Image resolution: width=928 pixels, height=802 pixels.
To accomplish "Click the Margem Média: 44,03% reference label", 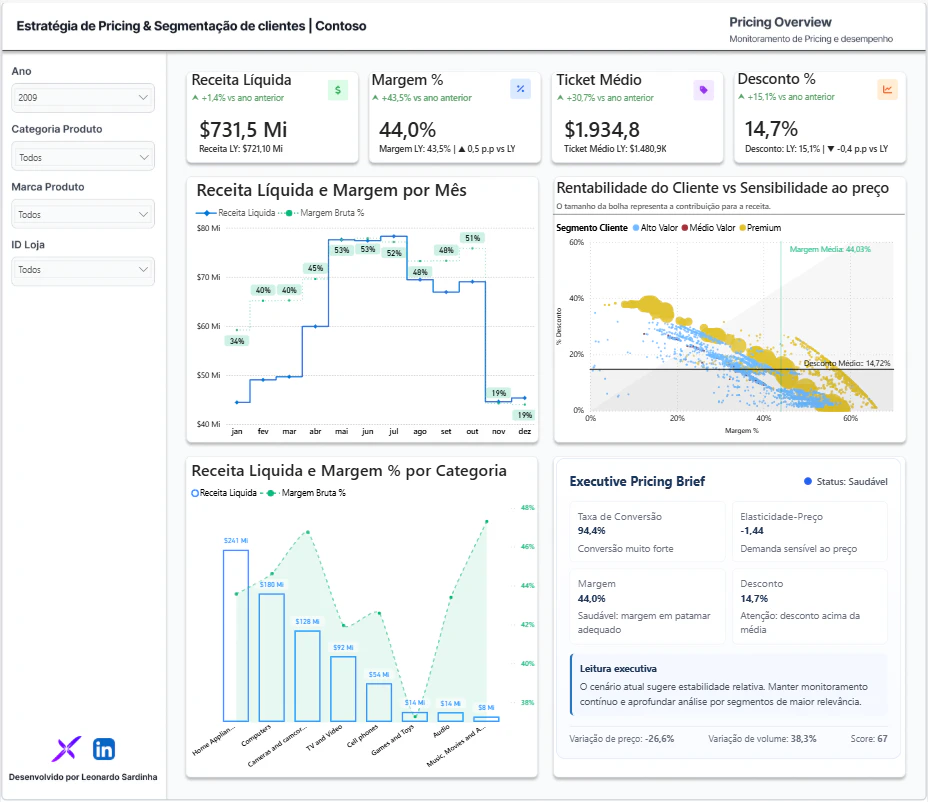I will 830,249.
